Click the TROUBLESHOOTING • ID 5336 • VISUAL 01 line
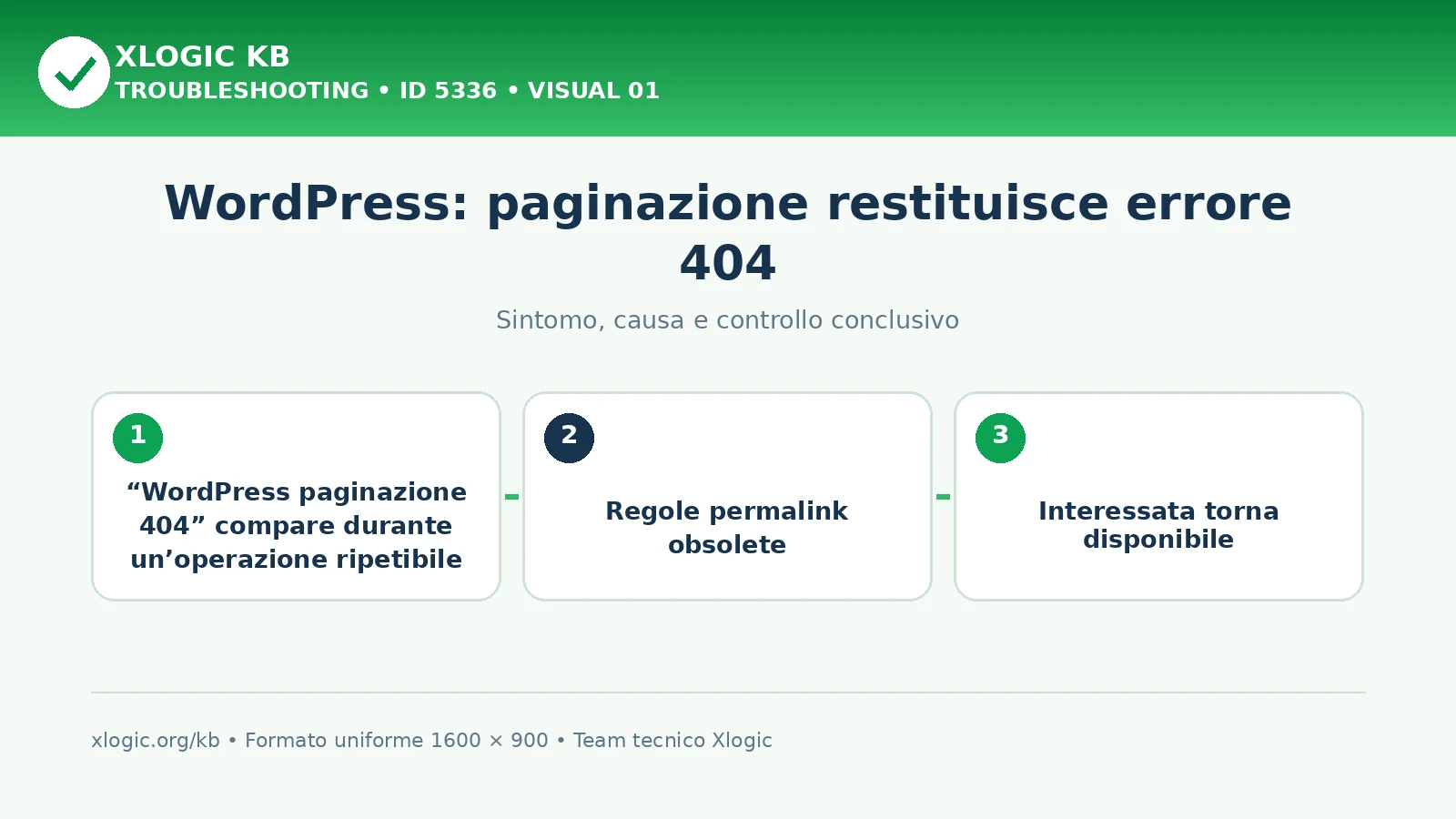The height and width of the screenshot is (819, 1456). [x=387, y=91]
